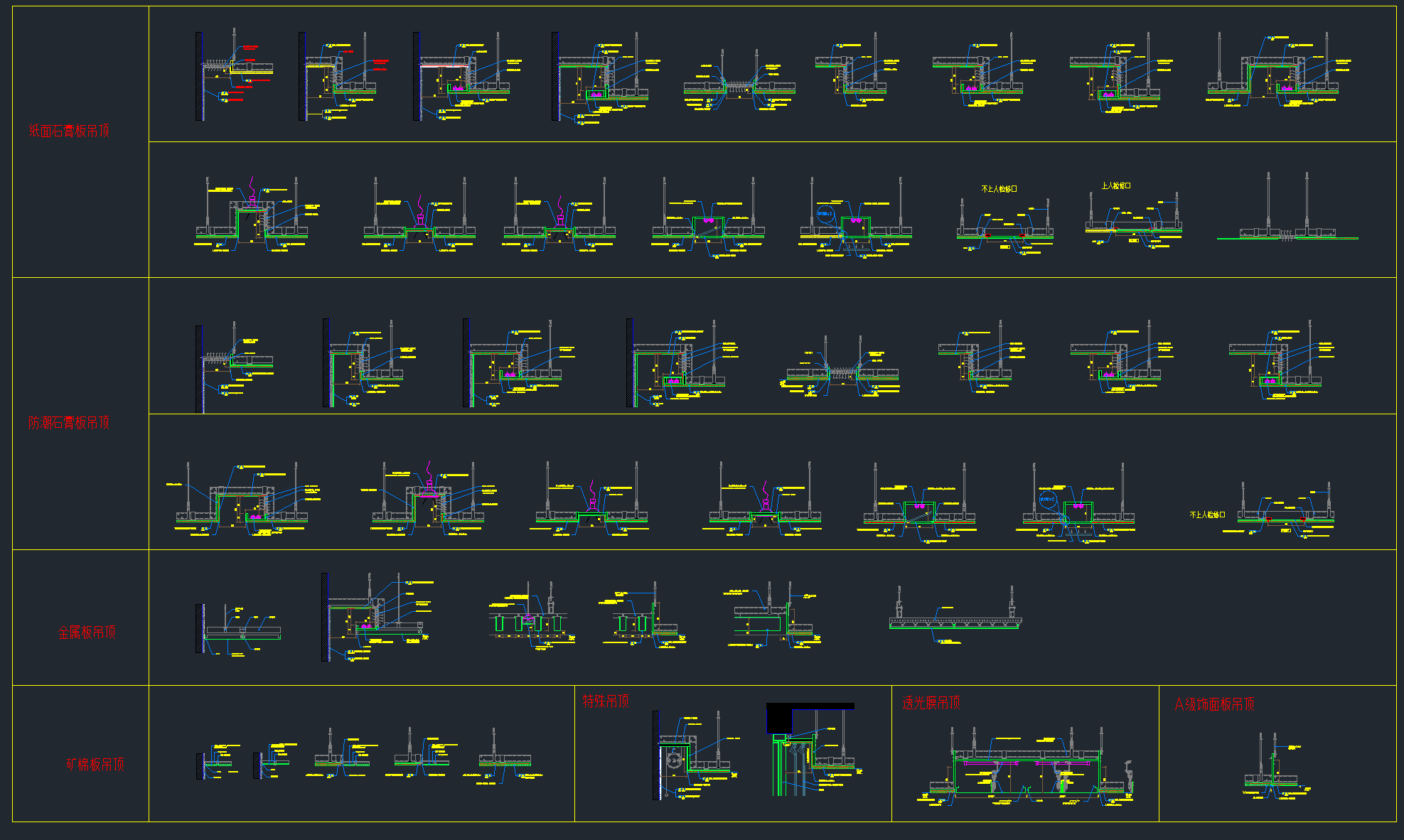Select the 特殊吊顶 drawing with black beam block
The width and height of the screenshot is (1404, 840).
[x=814, y=750]
